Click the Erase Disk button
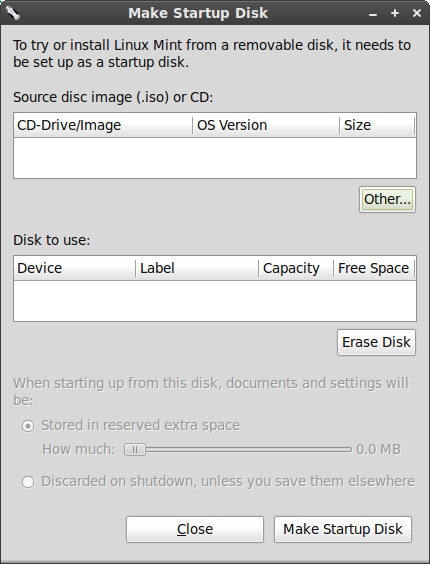Image resolution: width=430 pixels, height=564 pixels. pos(376,342)
